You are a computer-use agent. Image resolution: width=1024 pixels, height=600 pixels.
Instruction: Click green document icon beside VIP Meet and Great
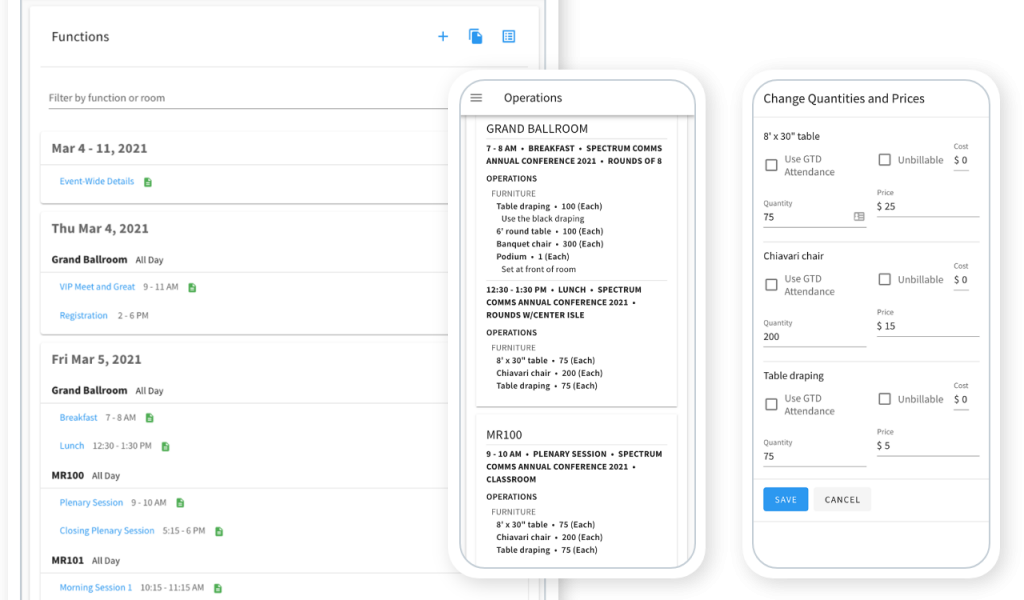(x=192, y=288)
